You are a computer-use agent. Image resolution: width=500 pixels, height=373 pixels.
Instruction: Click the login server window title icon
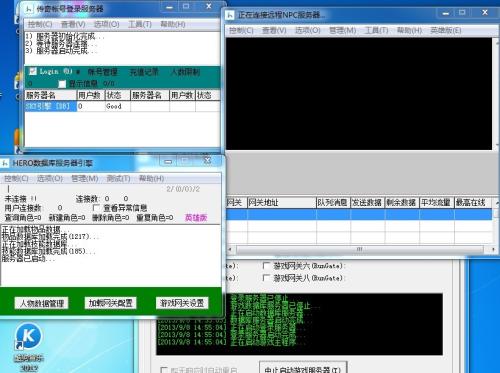point(29,8)
